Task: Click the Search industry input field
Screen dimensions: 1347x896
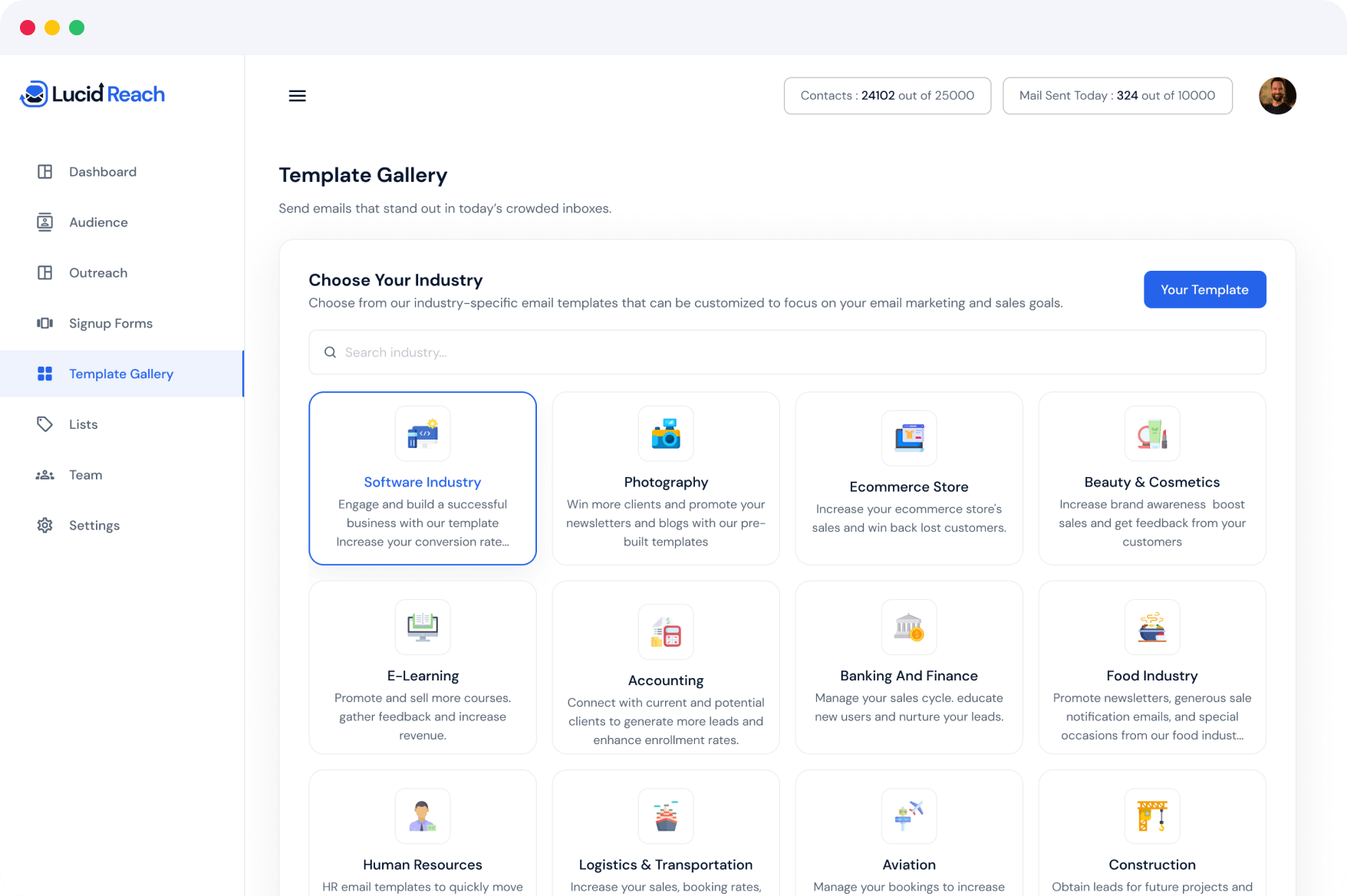Action: pos(787,352)
